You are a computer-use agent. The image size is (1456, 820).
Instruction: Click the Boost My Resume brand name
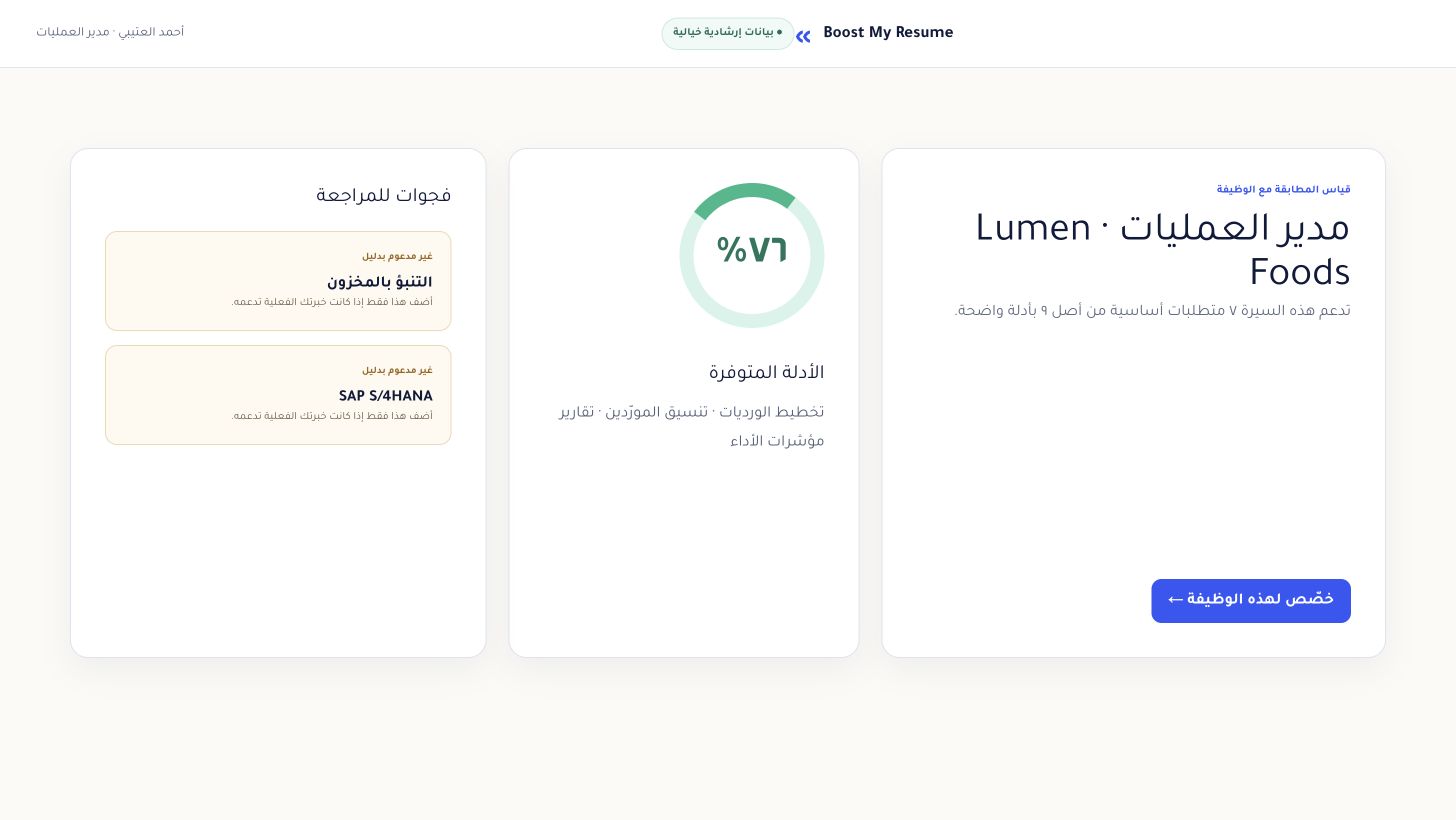(888, 33)
